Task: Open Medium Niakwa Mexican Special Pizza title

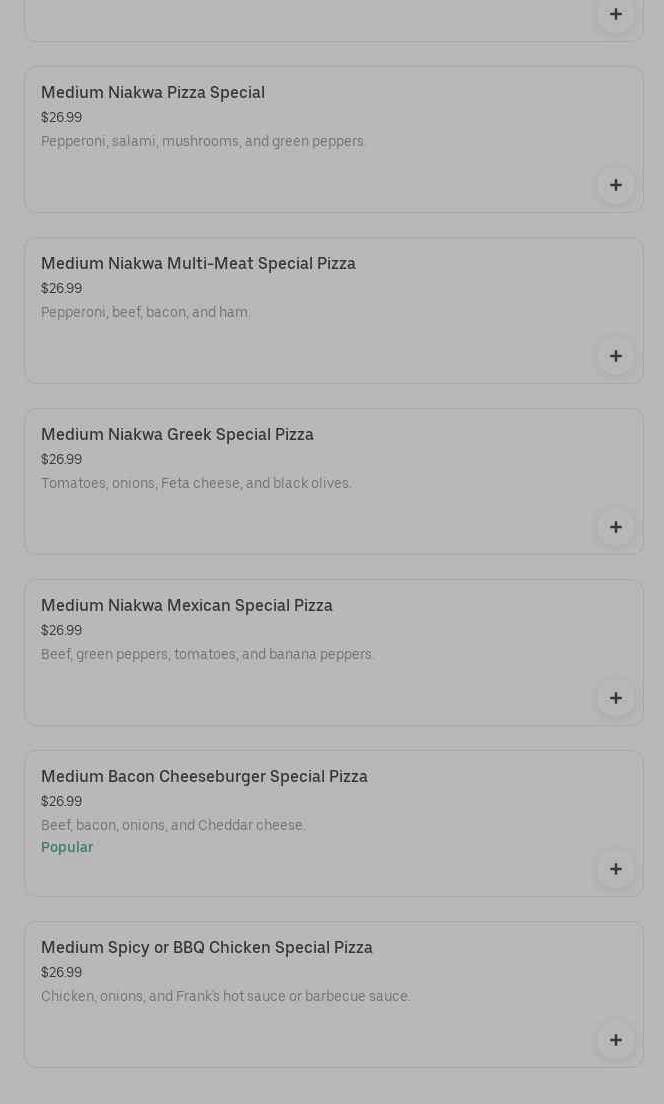Action: pos(187,606)
